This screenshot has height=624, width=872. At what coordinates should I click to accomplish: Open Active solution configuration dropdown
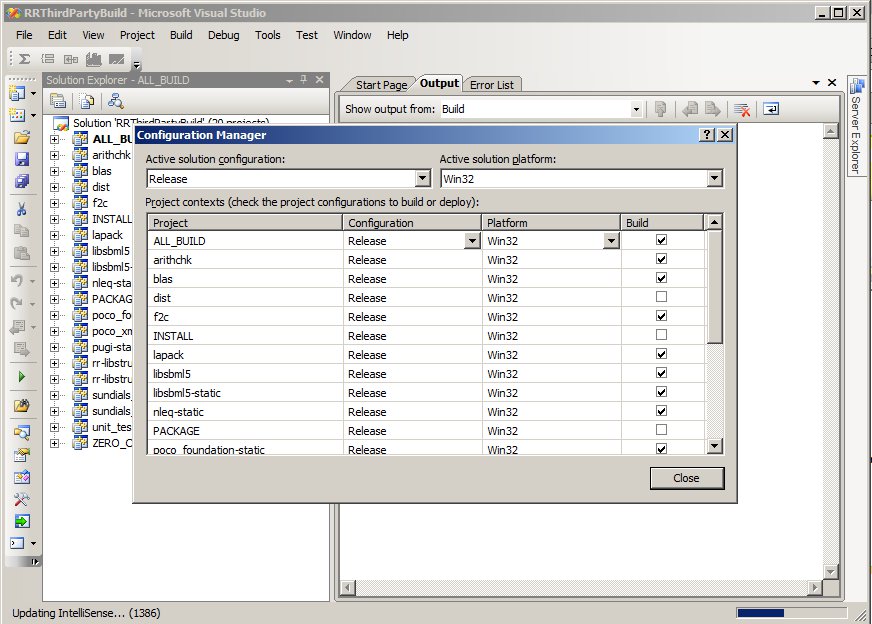(422, 179)
